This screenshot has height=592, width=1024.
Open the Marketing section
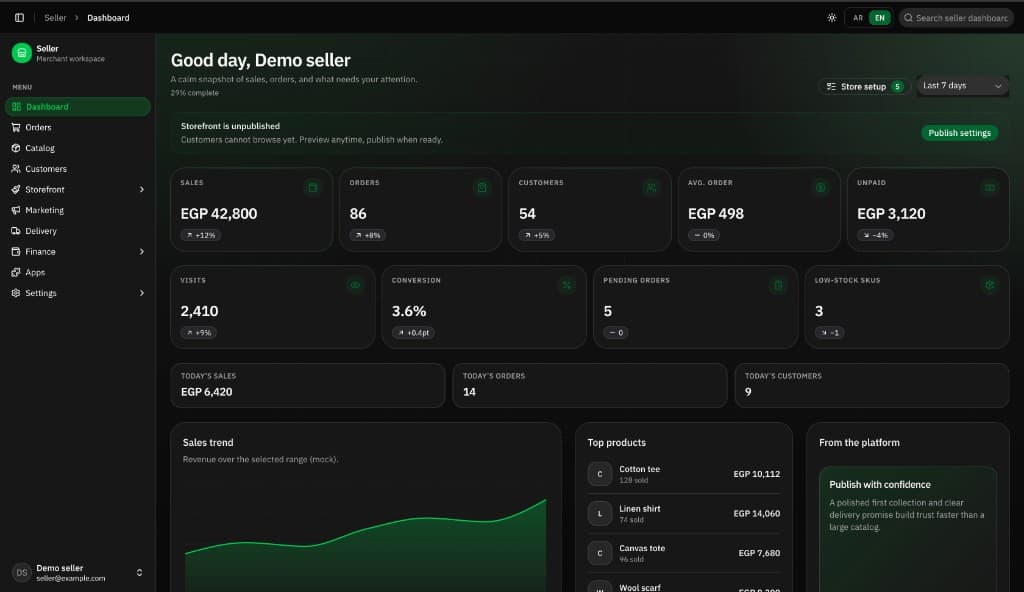coord(78,210)
